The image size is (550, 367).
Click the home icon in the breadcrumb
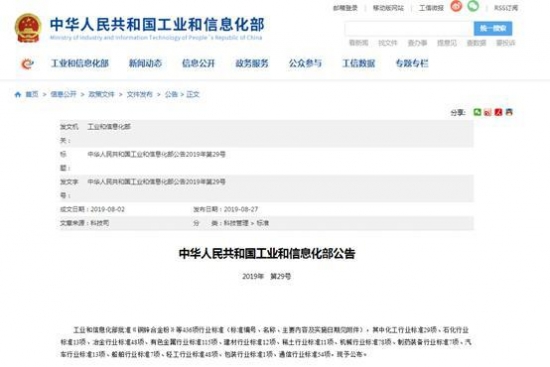pyautogui.click(x=18, y=94)
